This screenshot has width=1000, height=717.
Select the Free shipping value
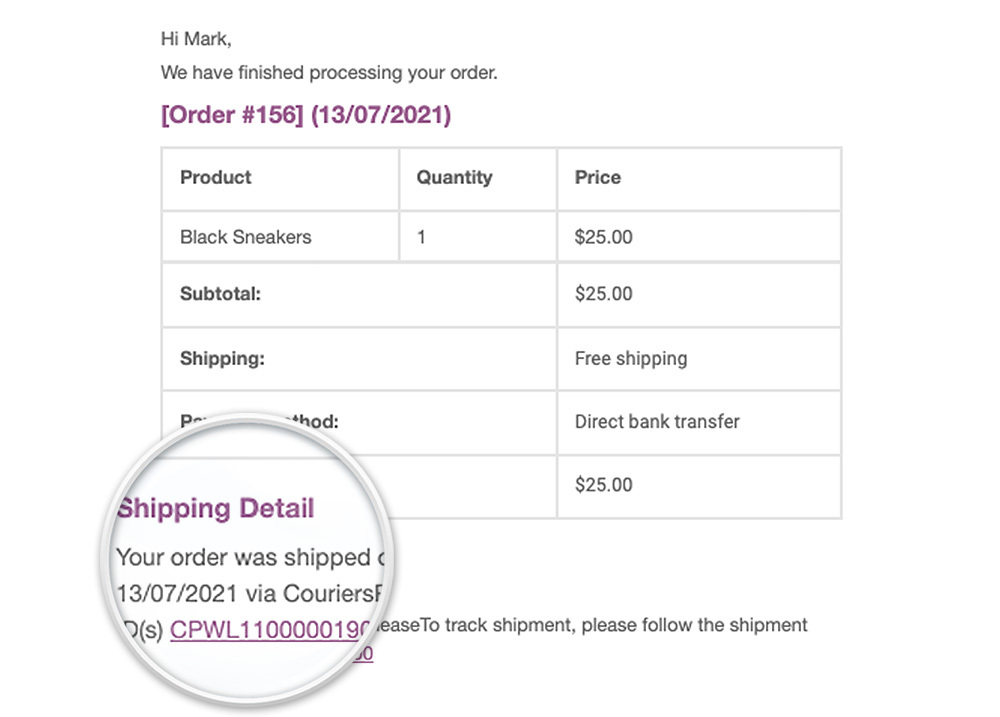(631, 358)
